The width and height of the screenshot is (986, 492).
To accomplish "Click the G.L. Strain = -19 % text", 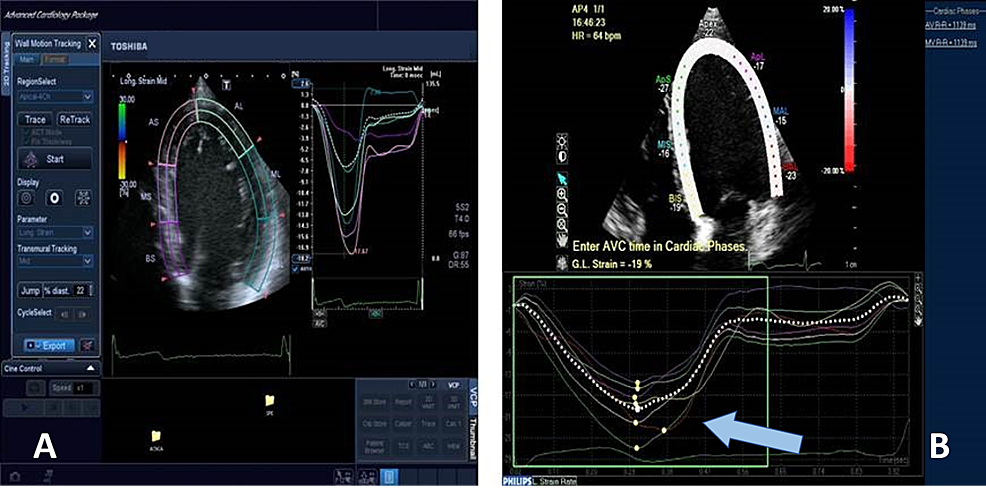I will tap(611, 264).
